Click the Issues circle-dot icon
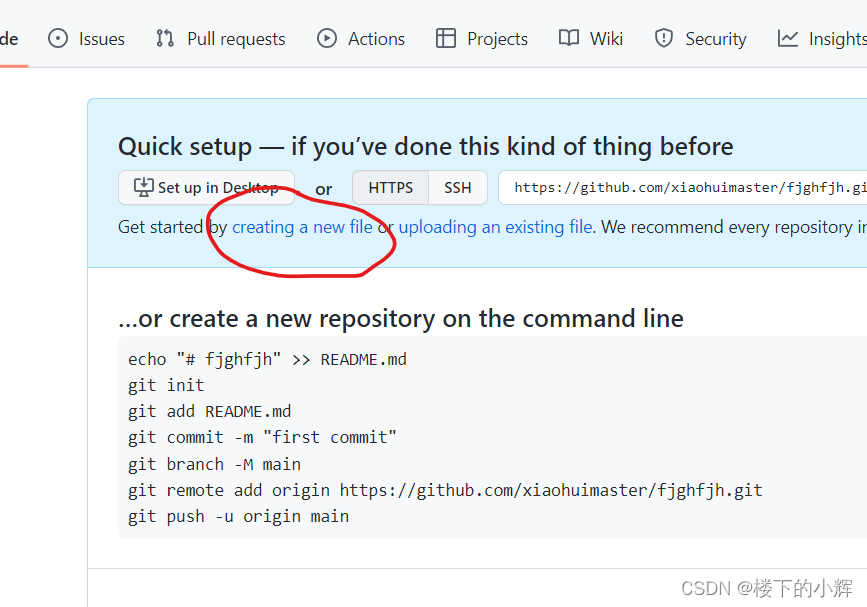Screen dimensions: 867x607 point(58,39)
